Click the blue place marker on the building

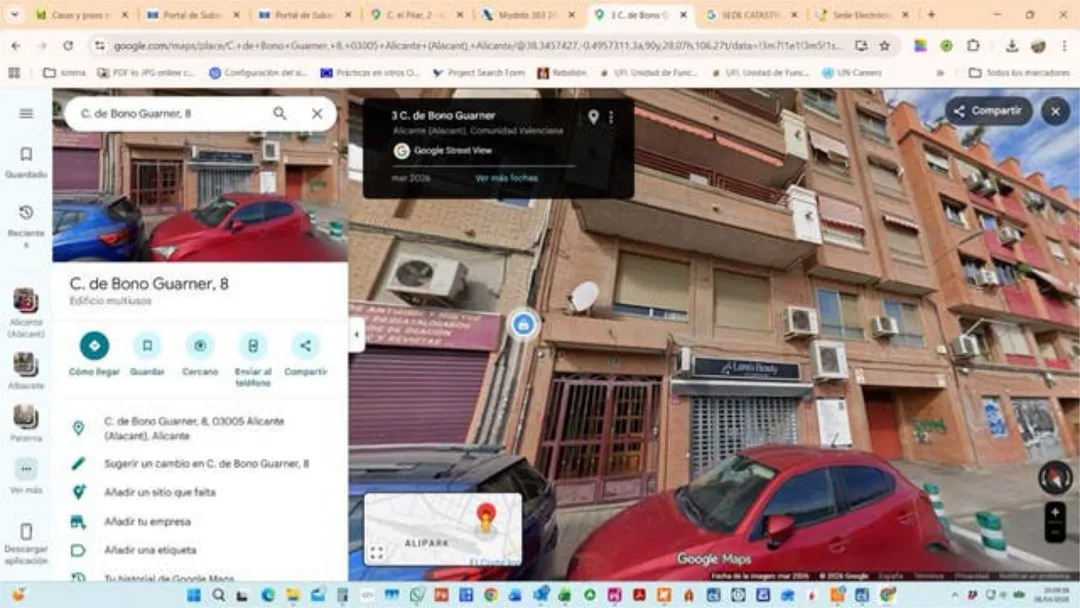[x=522, y=323]
